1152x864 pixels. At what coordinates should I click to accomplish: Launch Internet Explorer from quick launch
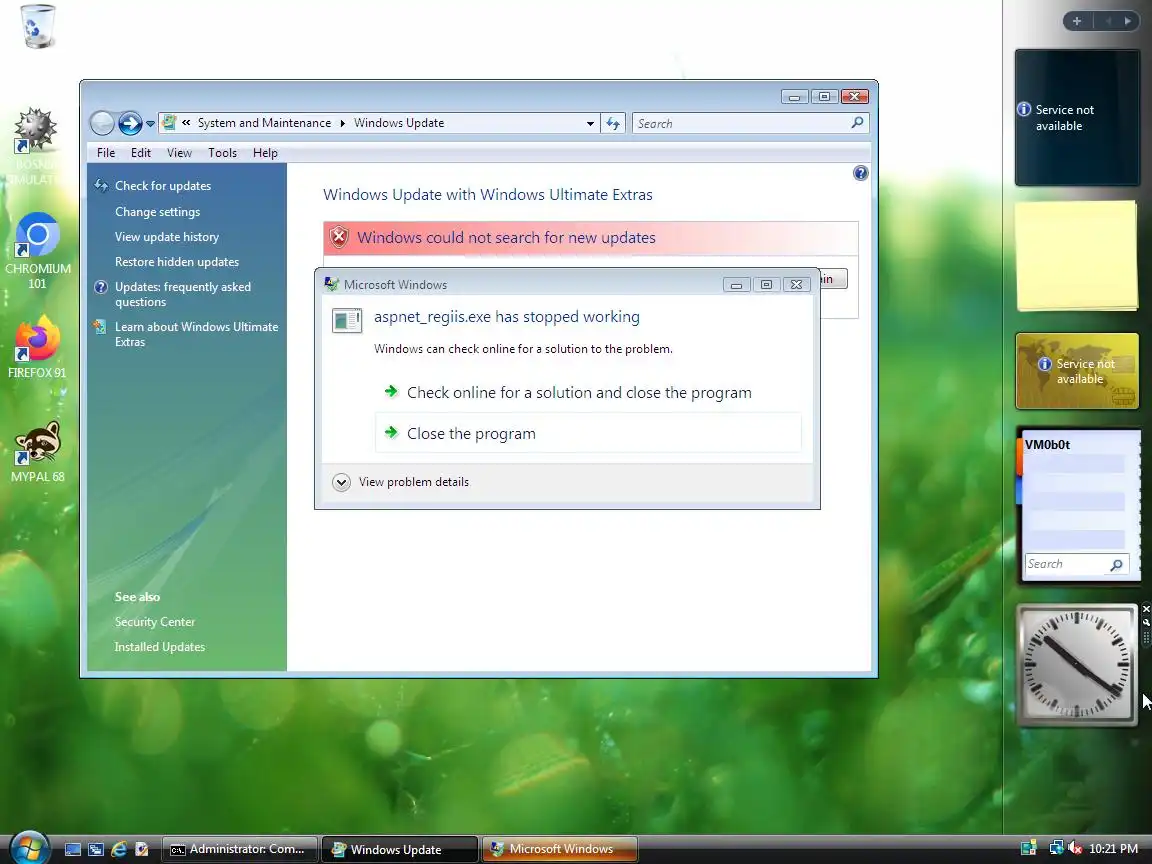coord(118,849)
